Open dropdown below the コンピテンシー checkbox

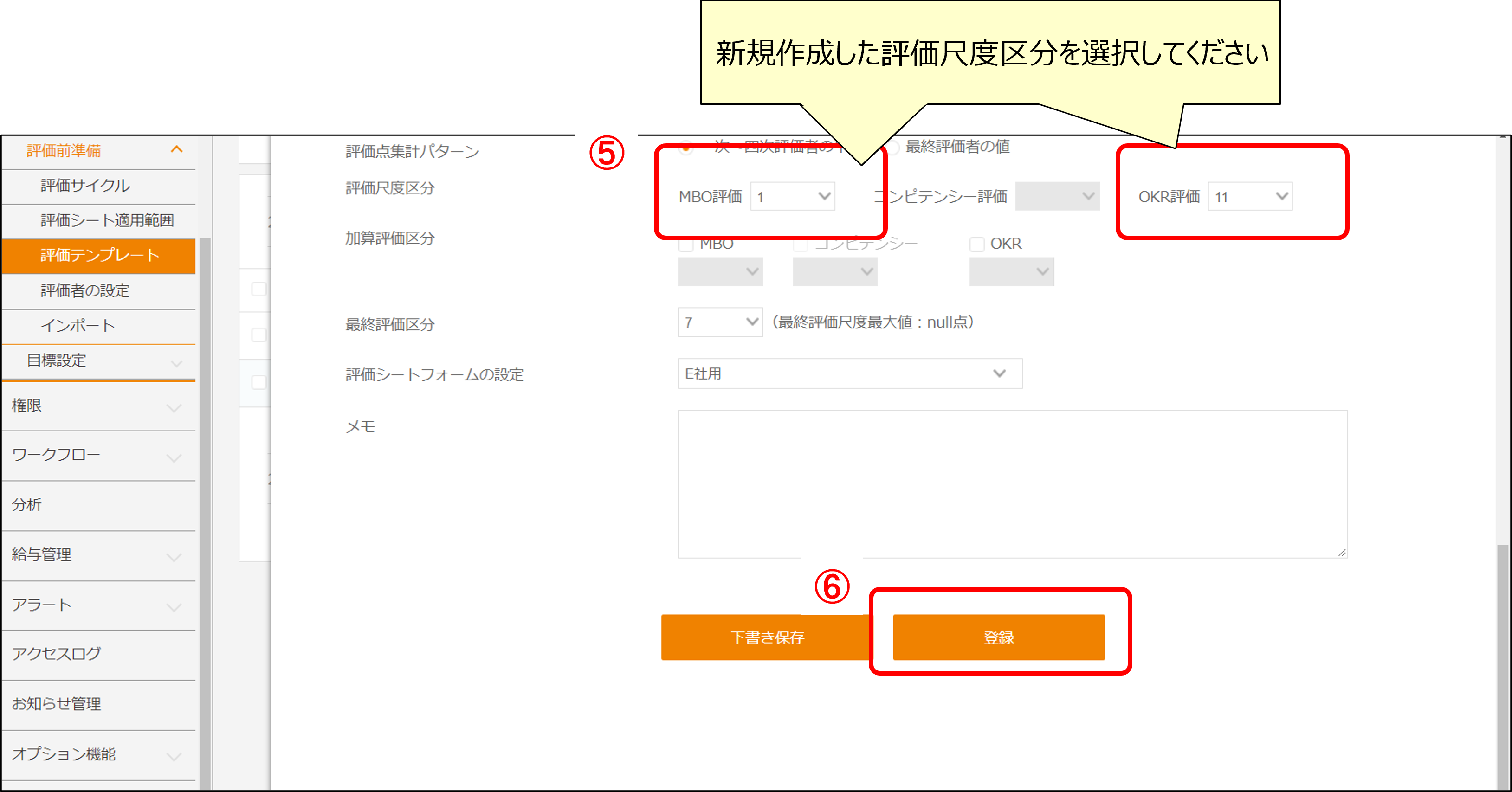[x=834, y=271]
